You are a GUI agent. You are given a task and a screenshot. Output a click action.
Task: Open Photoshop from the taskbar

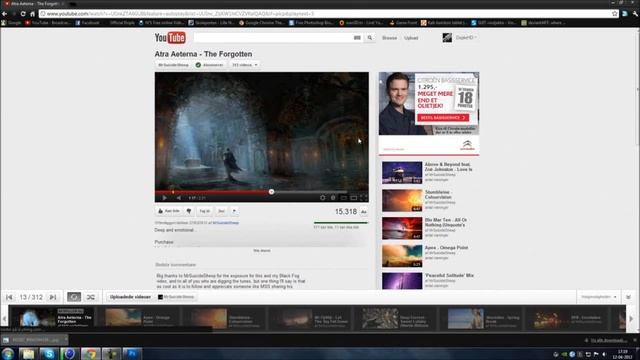coord(132,353)
